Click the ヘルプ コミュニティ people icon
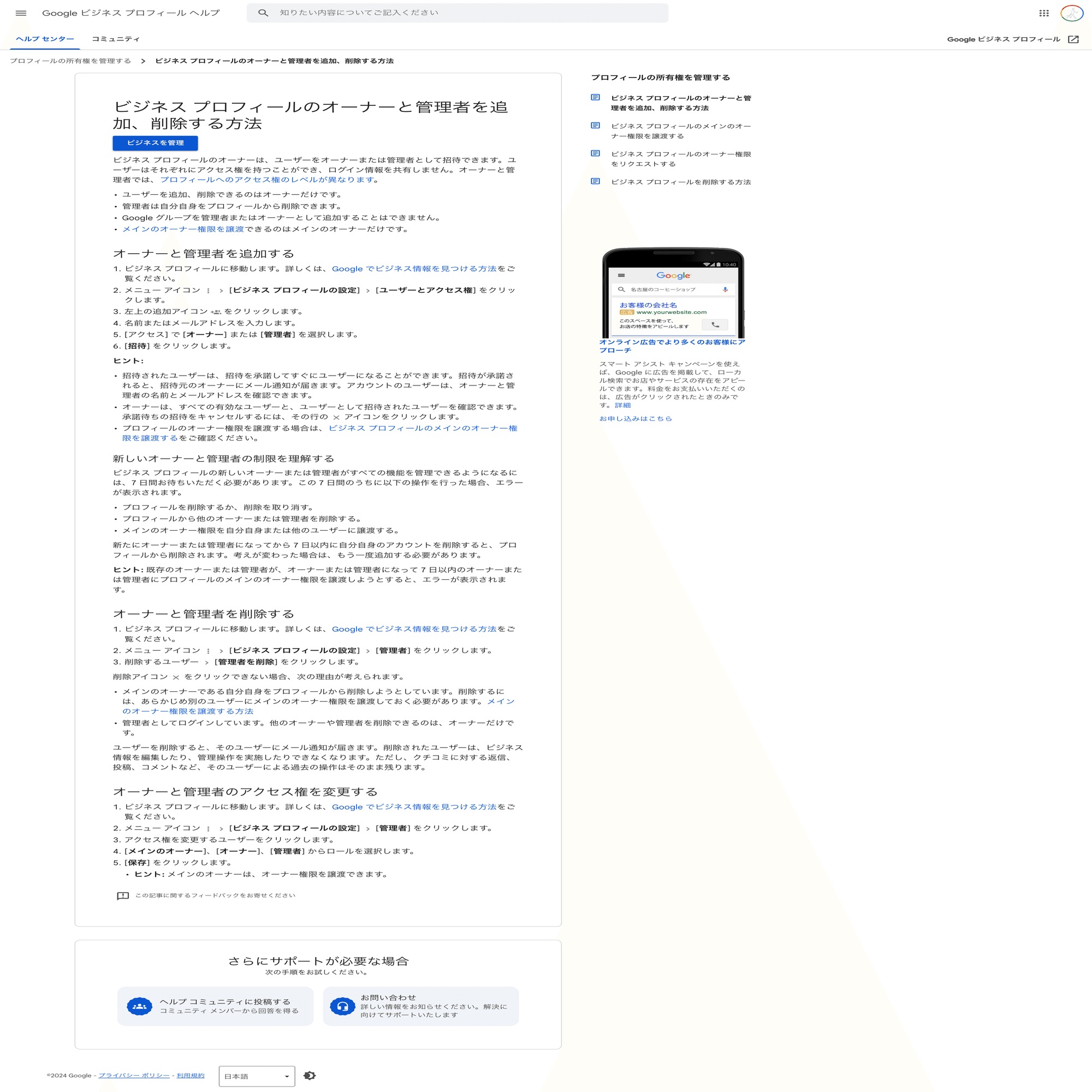1092x1092 pixels. point(140,1006)
